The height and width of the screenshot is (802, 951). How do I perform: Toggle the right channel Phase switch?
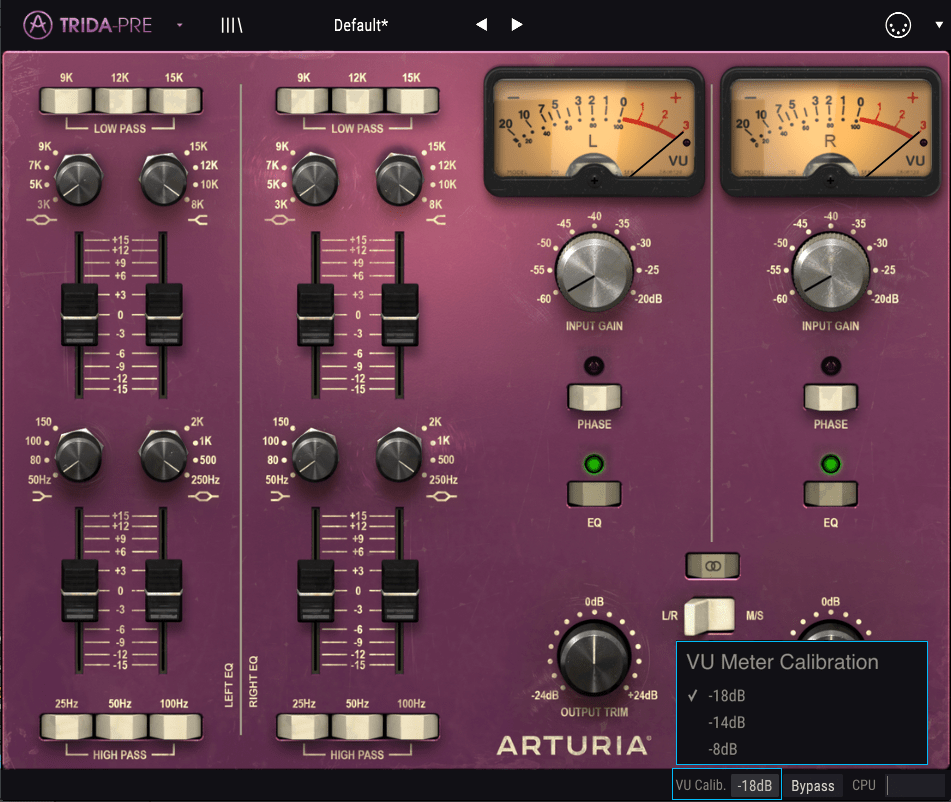[x=830, y=397]
